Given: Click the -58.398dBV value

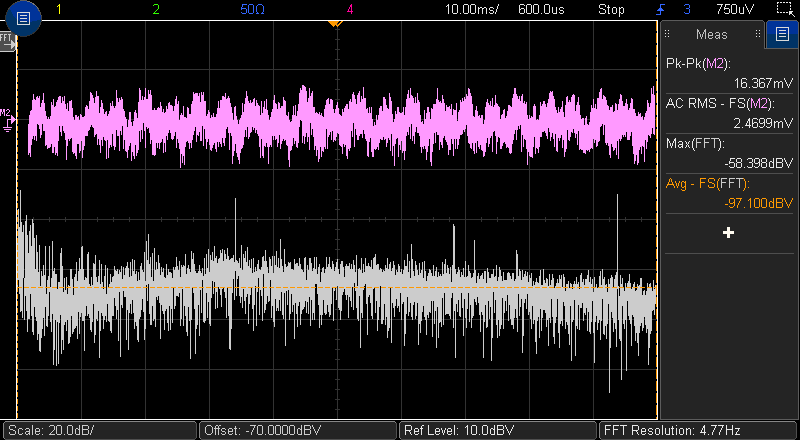Looking at the screenshot, I should point(759,163).
